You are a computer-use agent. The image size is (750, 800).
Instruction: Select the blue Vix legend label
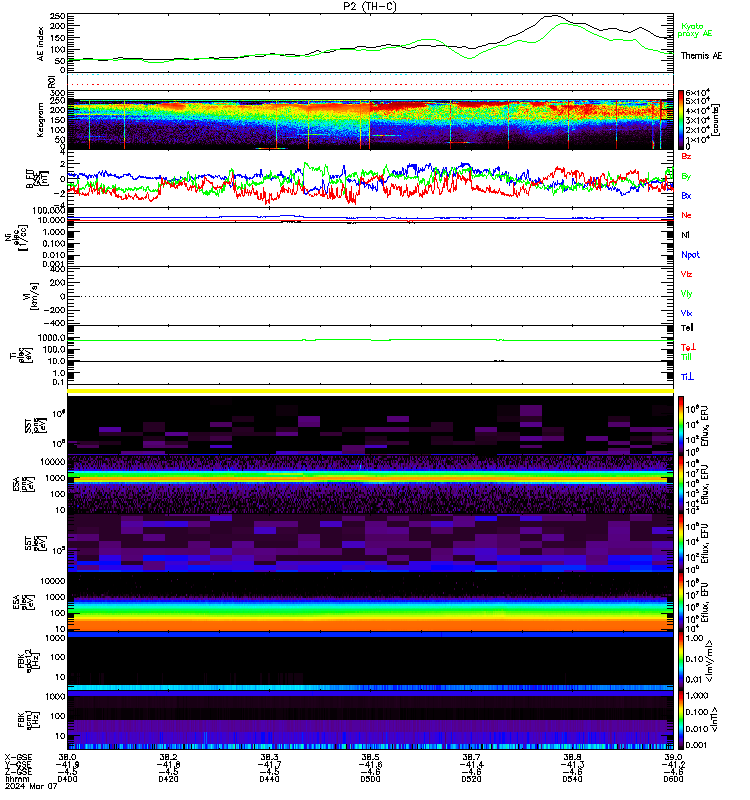[686, 313]
